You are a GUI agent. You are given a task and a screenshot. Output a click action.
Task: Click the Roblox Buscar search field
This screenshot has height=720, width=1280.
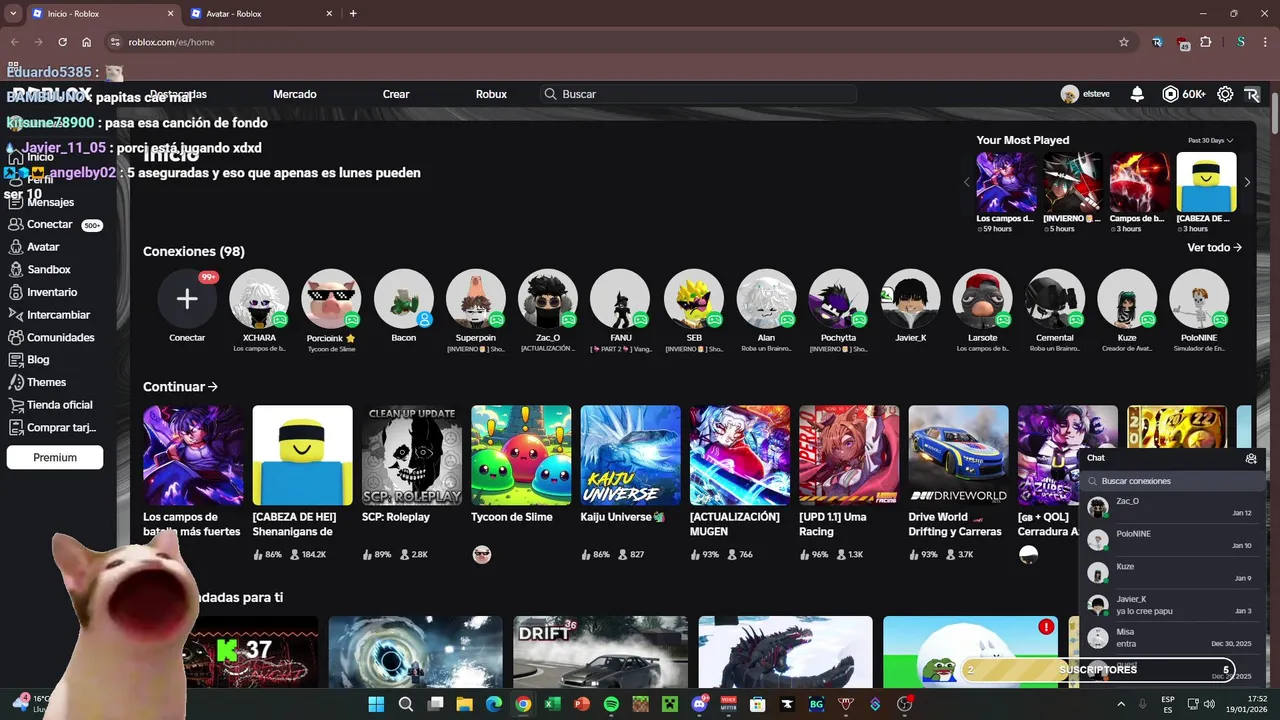point(699,94)
